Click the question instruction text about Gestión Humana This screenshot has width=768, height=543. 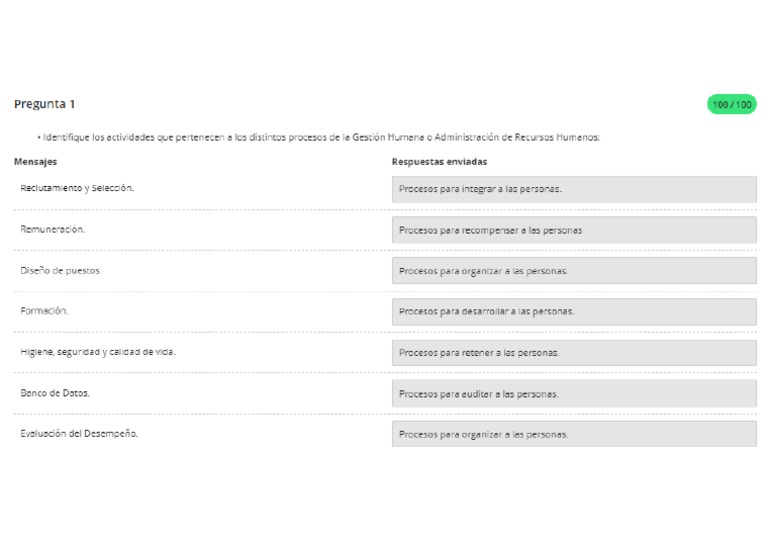[321, 137]
